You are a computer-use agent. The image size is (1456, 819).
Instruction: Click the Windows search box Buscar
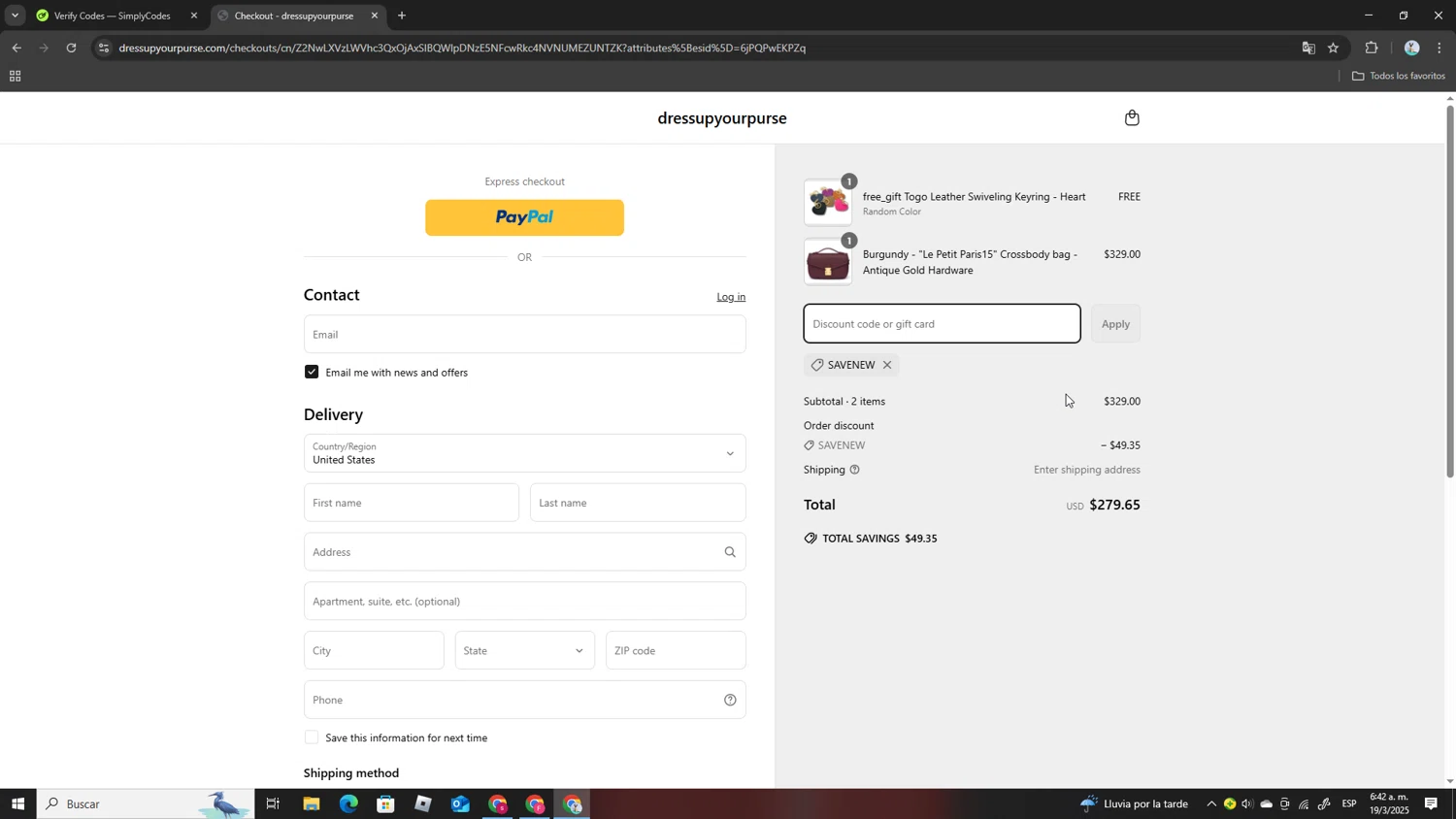coord(146,804)
